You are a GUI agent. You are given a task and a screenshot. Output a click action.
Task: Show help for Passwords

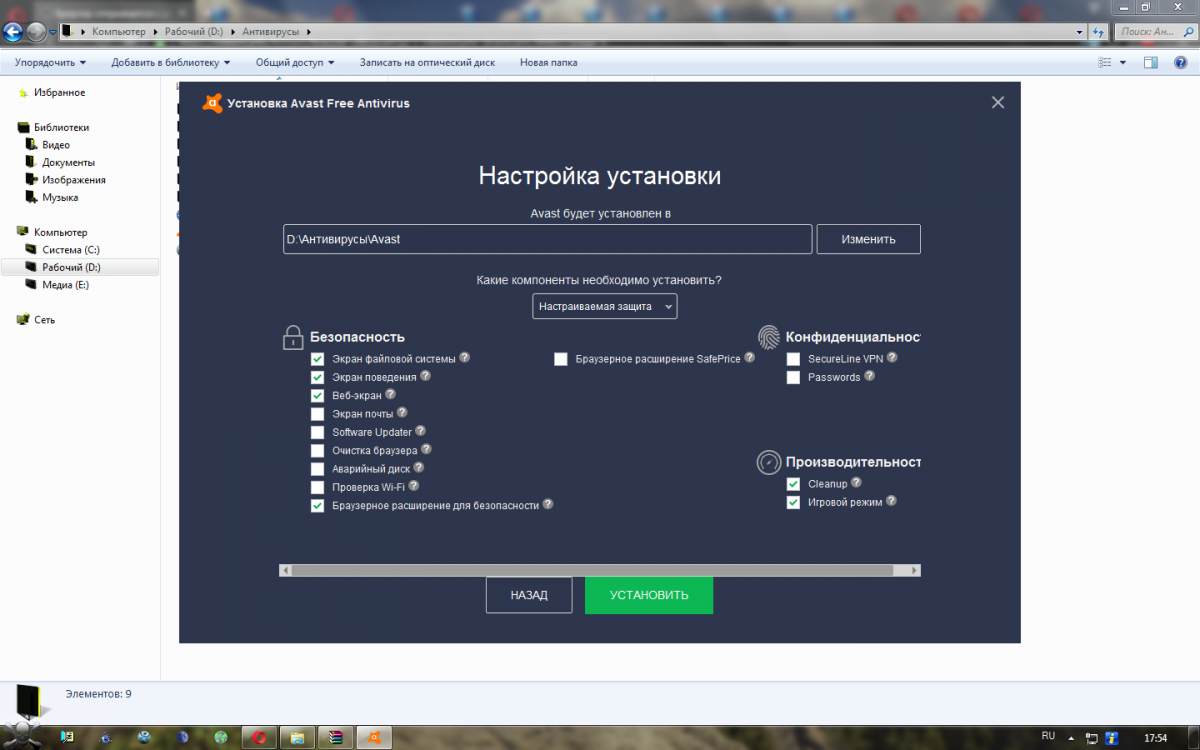(870, 376)
